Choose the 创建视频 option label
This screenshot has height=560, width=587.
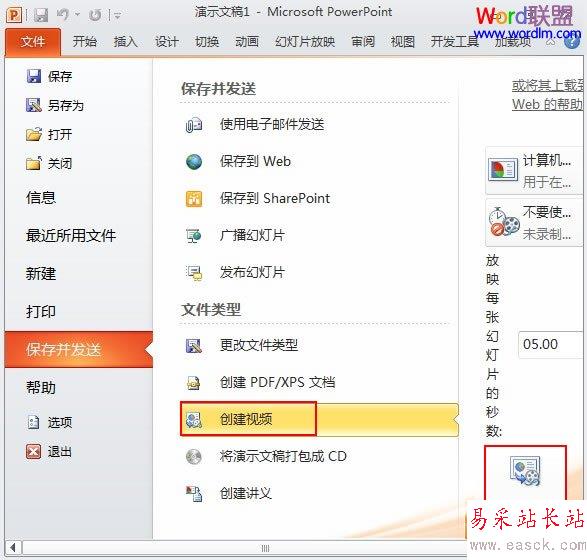point(246,419)
